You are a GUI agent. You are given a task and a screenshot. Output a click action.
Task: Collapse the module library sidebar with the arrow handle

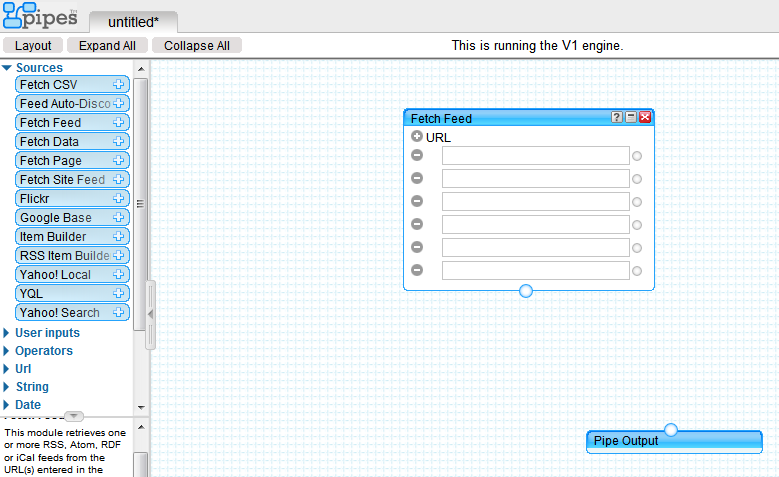(x=150, y=314)
